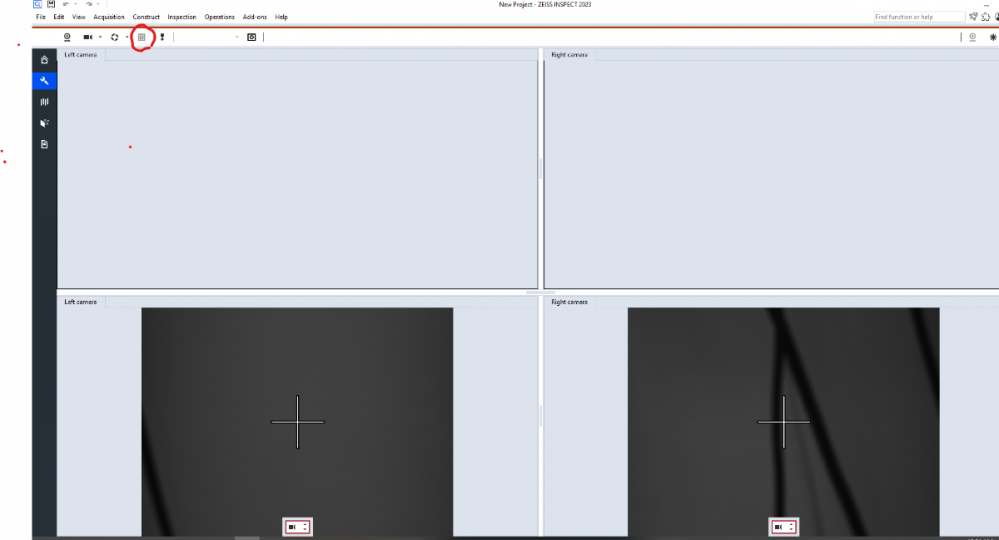This screenshot has width=999, height=540.
Task: Click the left camera live image crosshair
Action: click(x=298, y=422)
